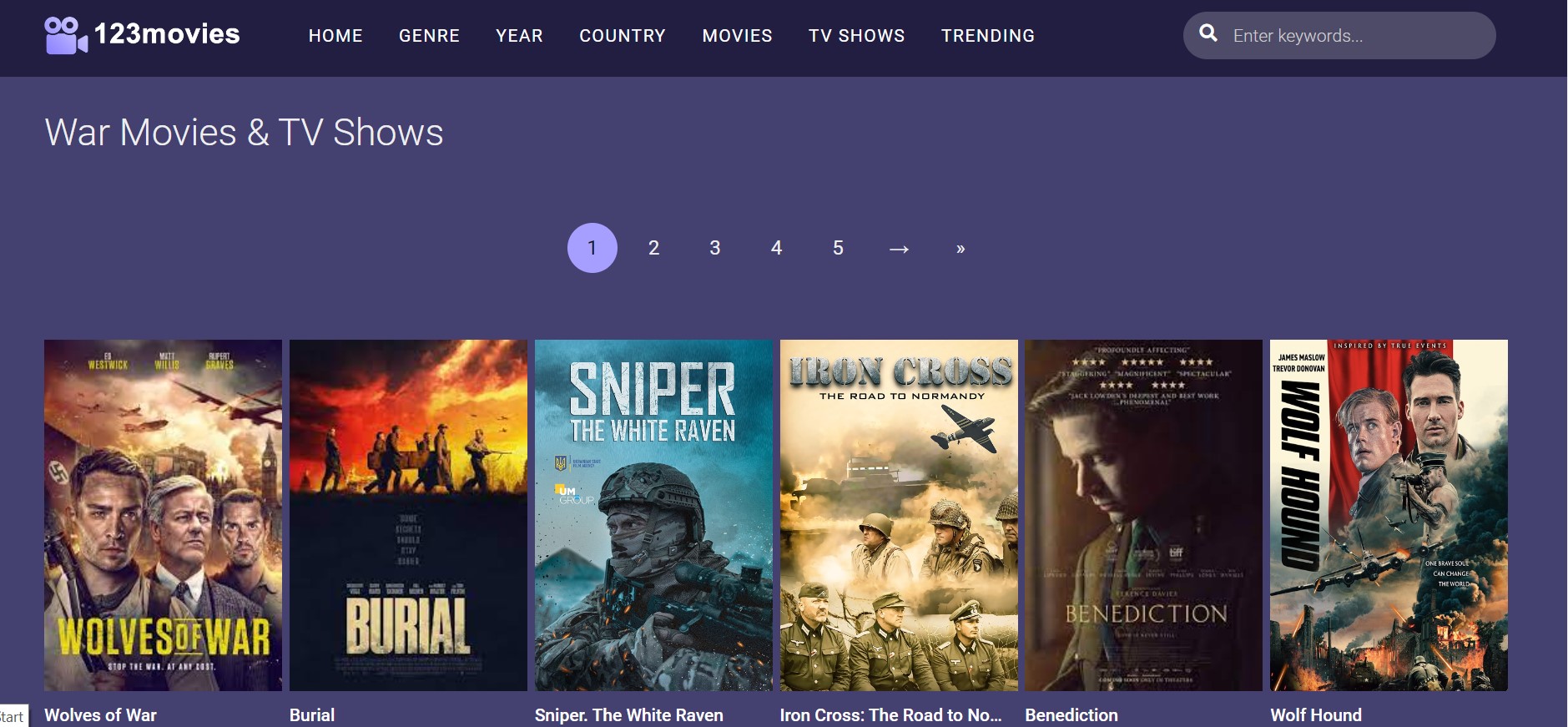Jump to last page double-chevron
This screenshot has height=727, width=1568.
click(960, 249)
